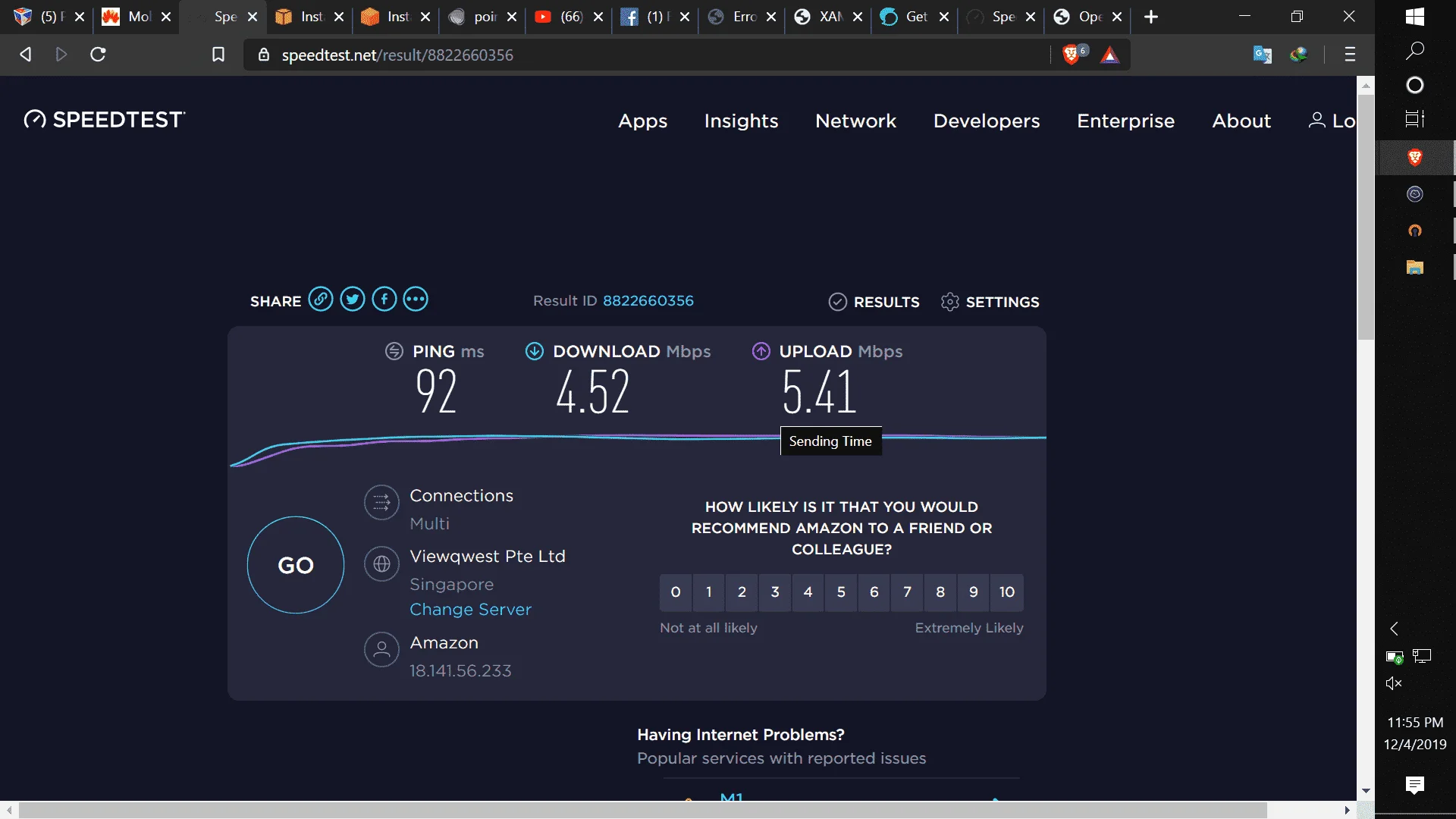Open Brave Shields lion icon in address bar
Screen dimensions: 1456x819
(x=1072, y=55)
